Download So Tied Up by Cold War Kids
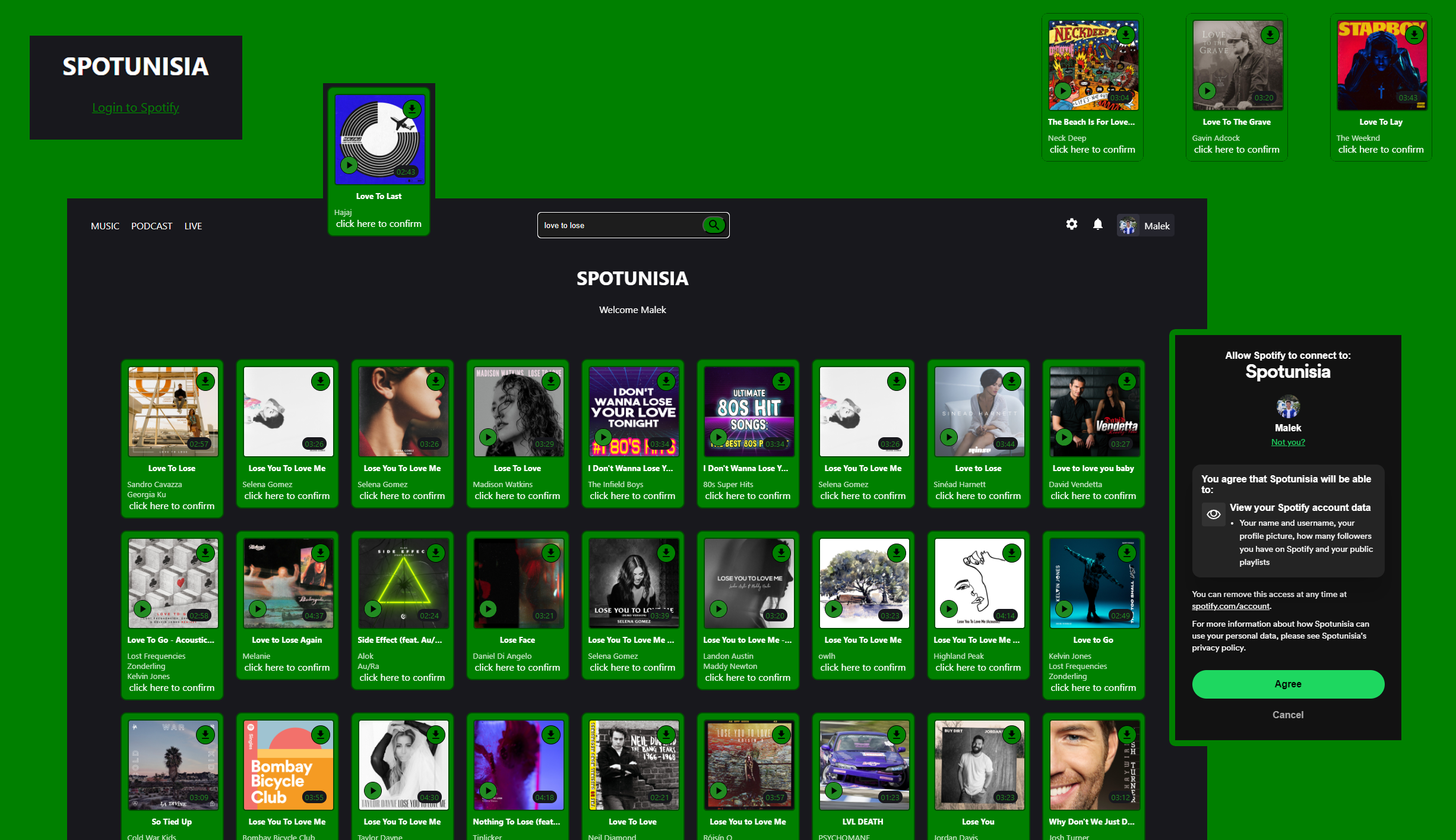The width and height of the screenshot is (1456, 840). pyautogui.click(x=205, y=735)
